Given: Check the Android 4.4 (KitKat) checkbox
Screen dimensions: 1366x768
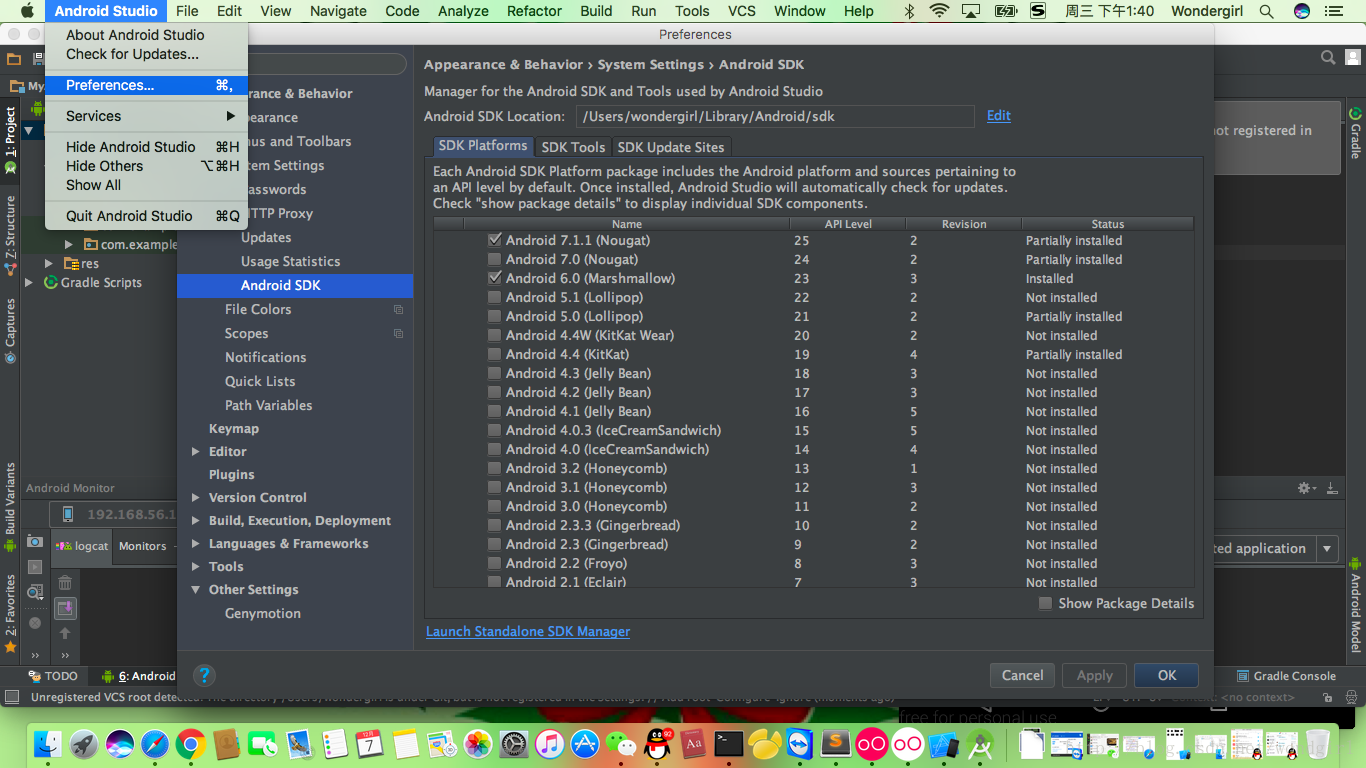Looking at the screenshot, I should 494,354.
